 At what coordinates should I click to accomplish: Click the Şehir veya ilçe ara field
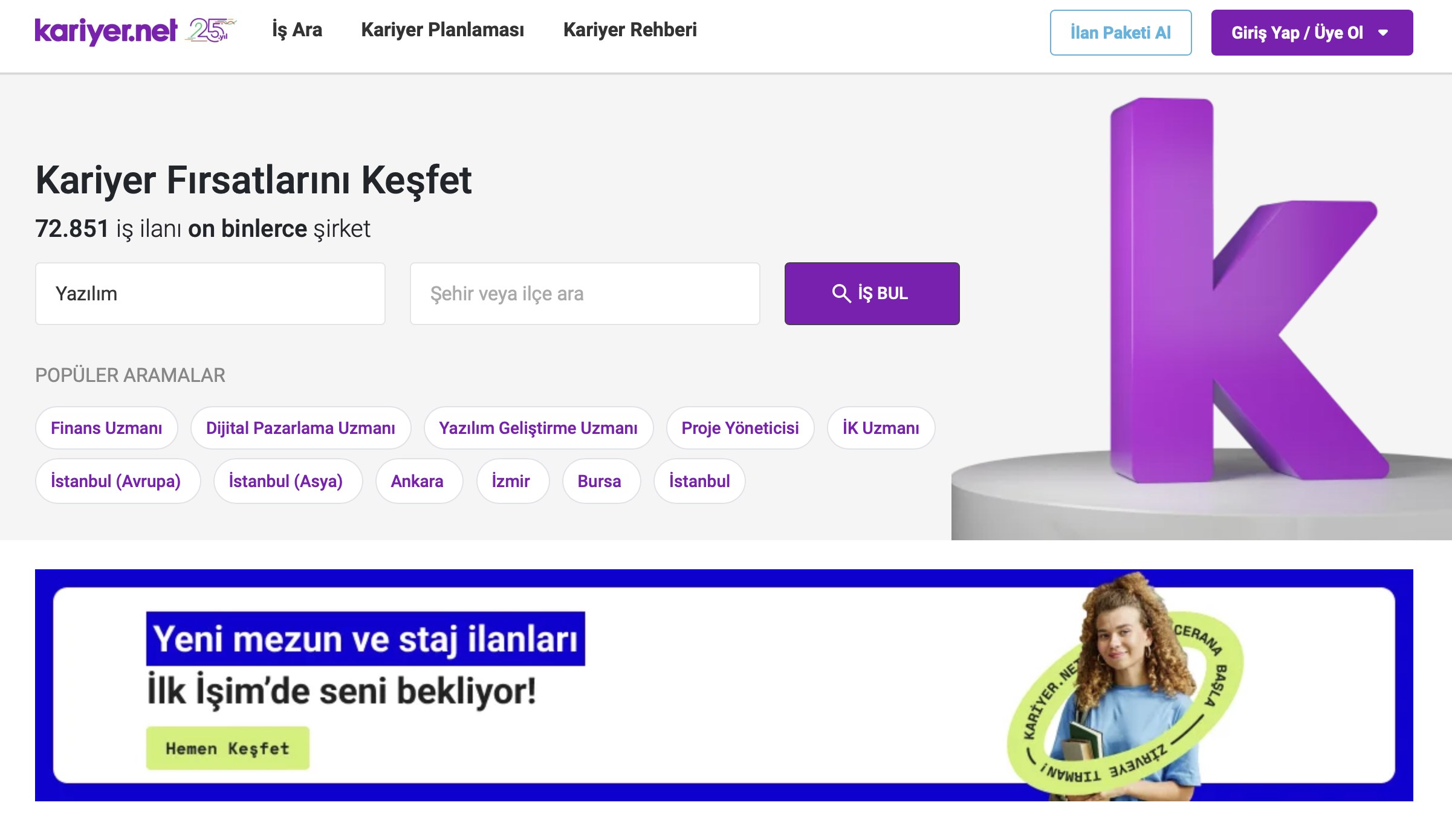(585, 294)
